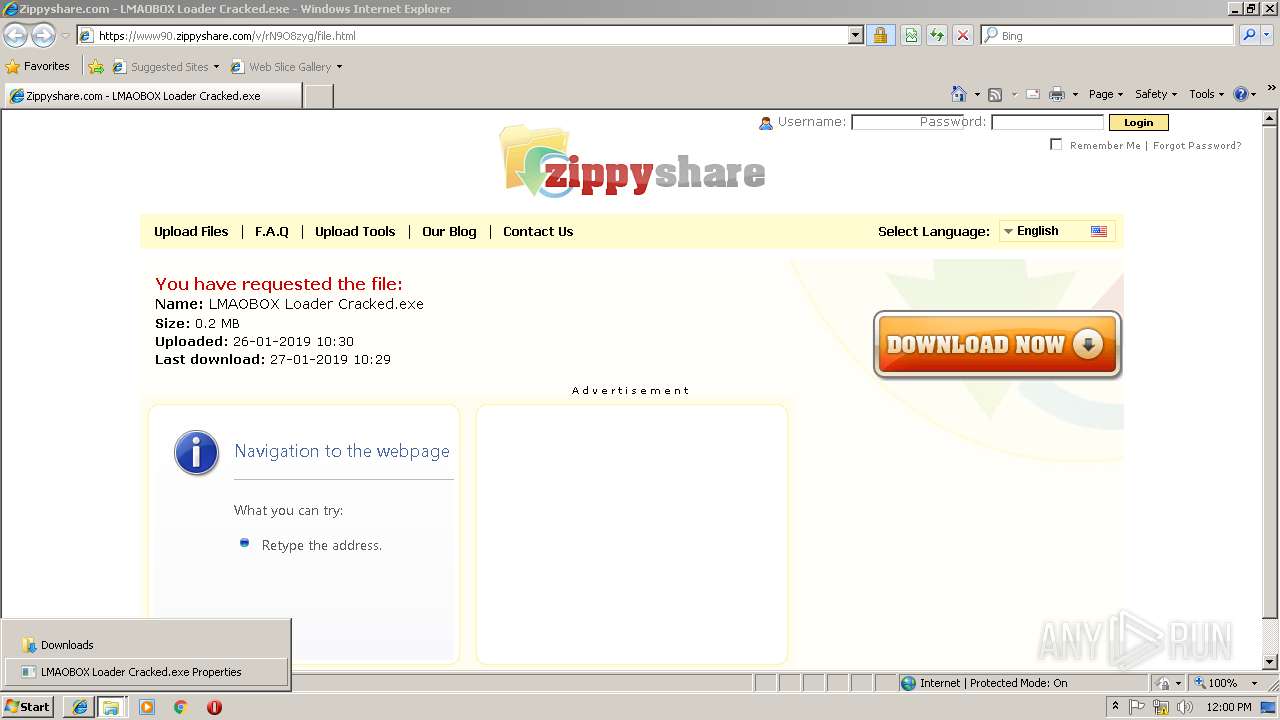This screenshot has width=1280, height=720.
Task: Click the Opera taskbar icon
Action: (214, 707)
